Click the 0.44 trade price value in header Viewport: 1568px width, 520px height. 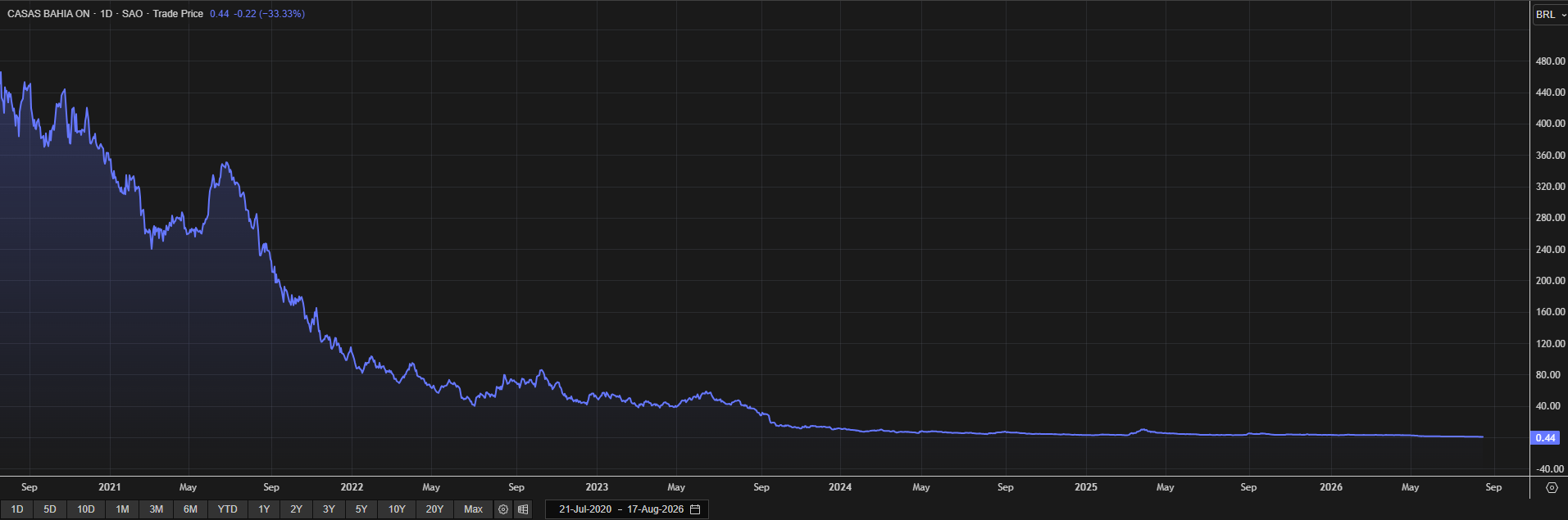pyautogui.click(x=220, y=14)
